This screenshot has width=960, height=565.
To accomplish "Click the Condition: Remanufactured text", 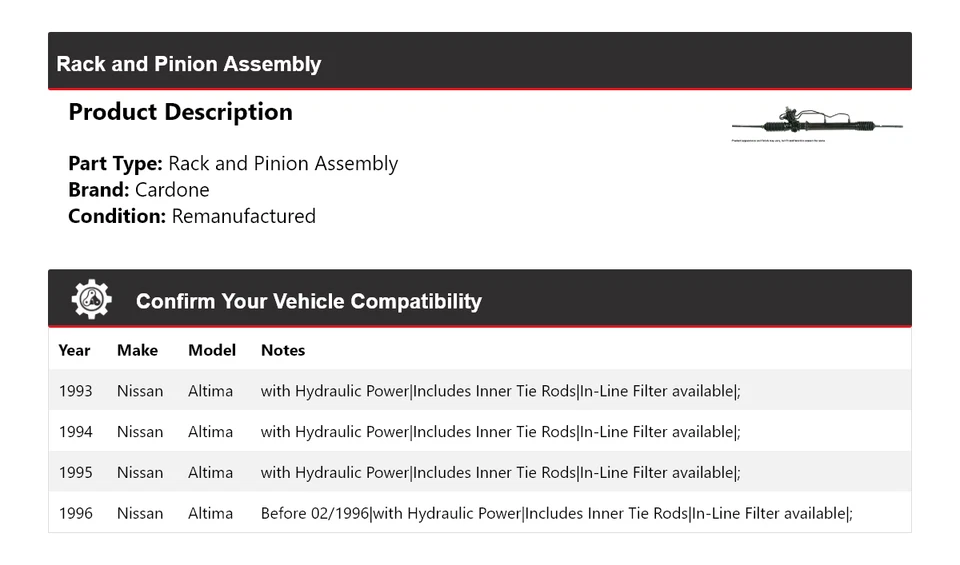I will [x=192, y=216].
